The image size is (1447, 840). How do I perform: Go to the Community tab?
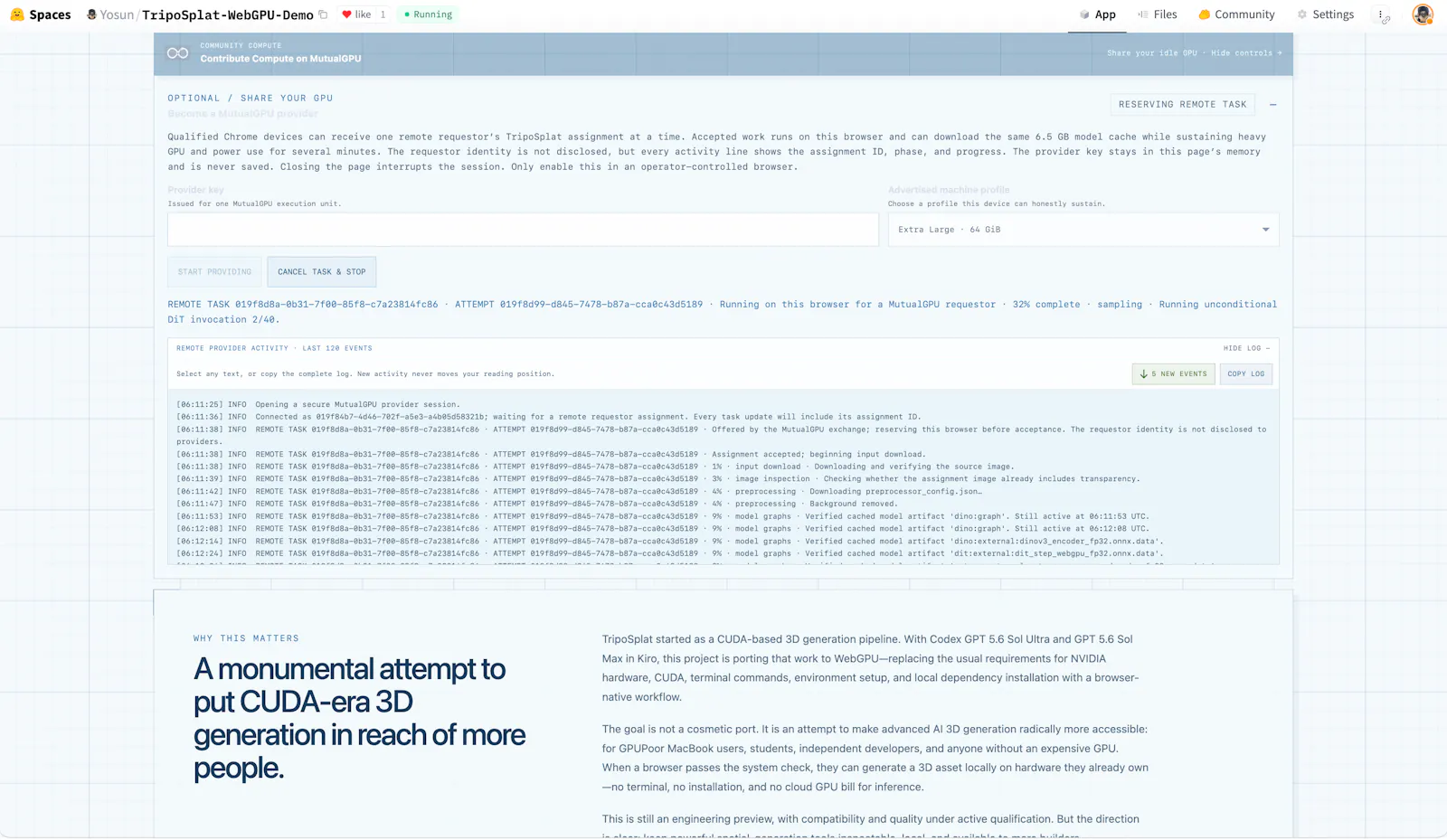click(1236, 14)
